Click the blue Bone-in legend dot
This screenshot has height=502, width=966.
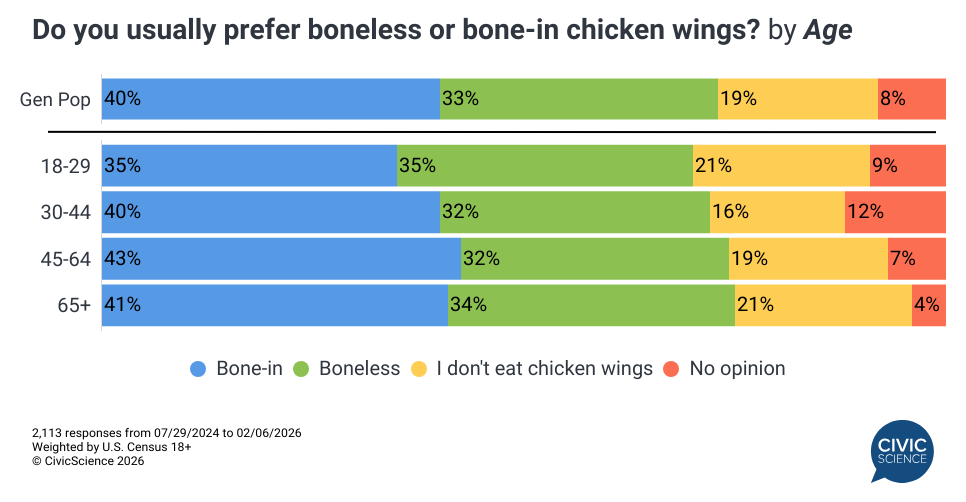tap(198, 369)
